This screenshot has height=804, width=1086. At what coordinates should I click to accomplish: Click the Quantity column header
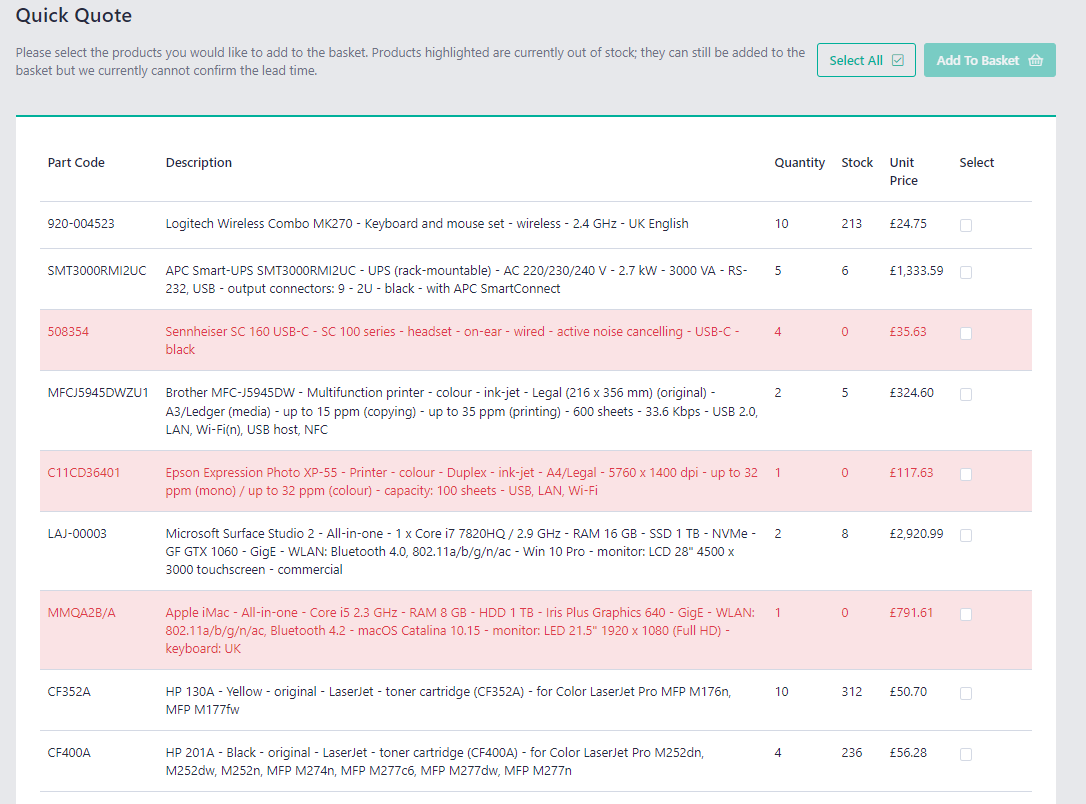[799, 163]
